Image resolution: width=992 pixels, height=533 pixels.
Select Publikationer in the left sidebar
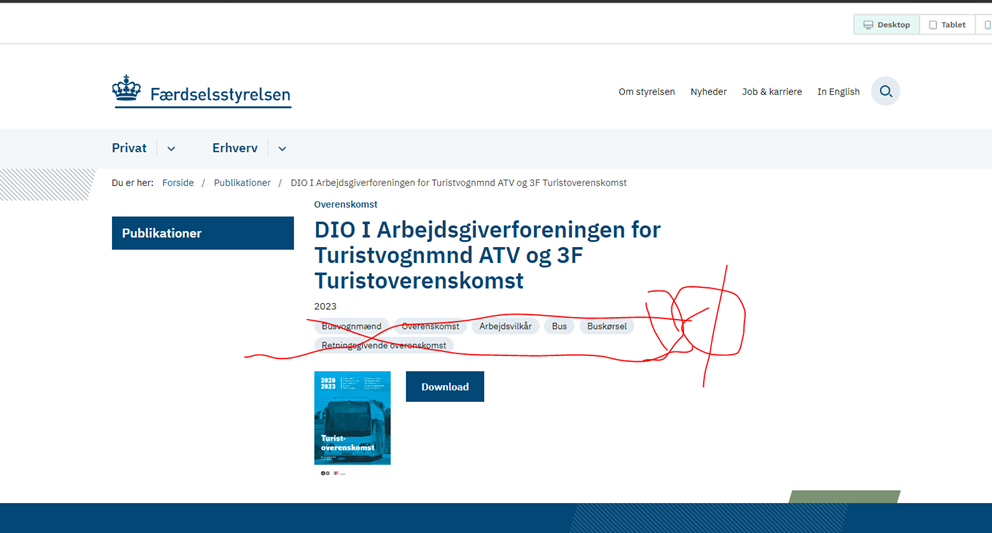[x=202, y=233]
